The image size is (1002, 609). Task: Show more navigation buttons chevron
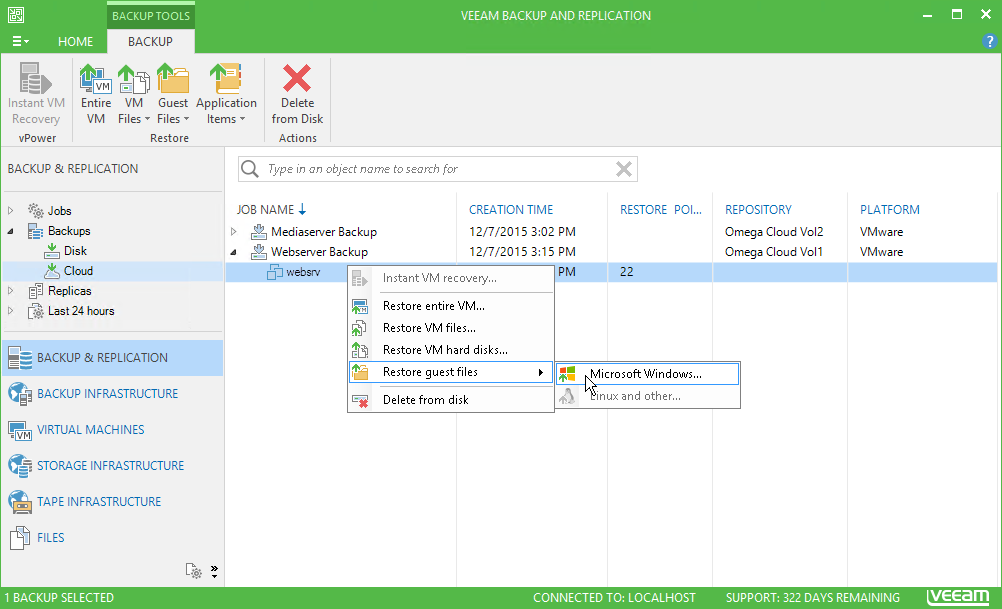coord(214,571)
